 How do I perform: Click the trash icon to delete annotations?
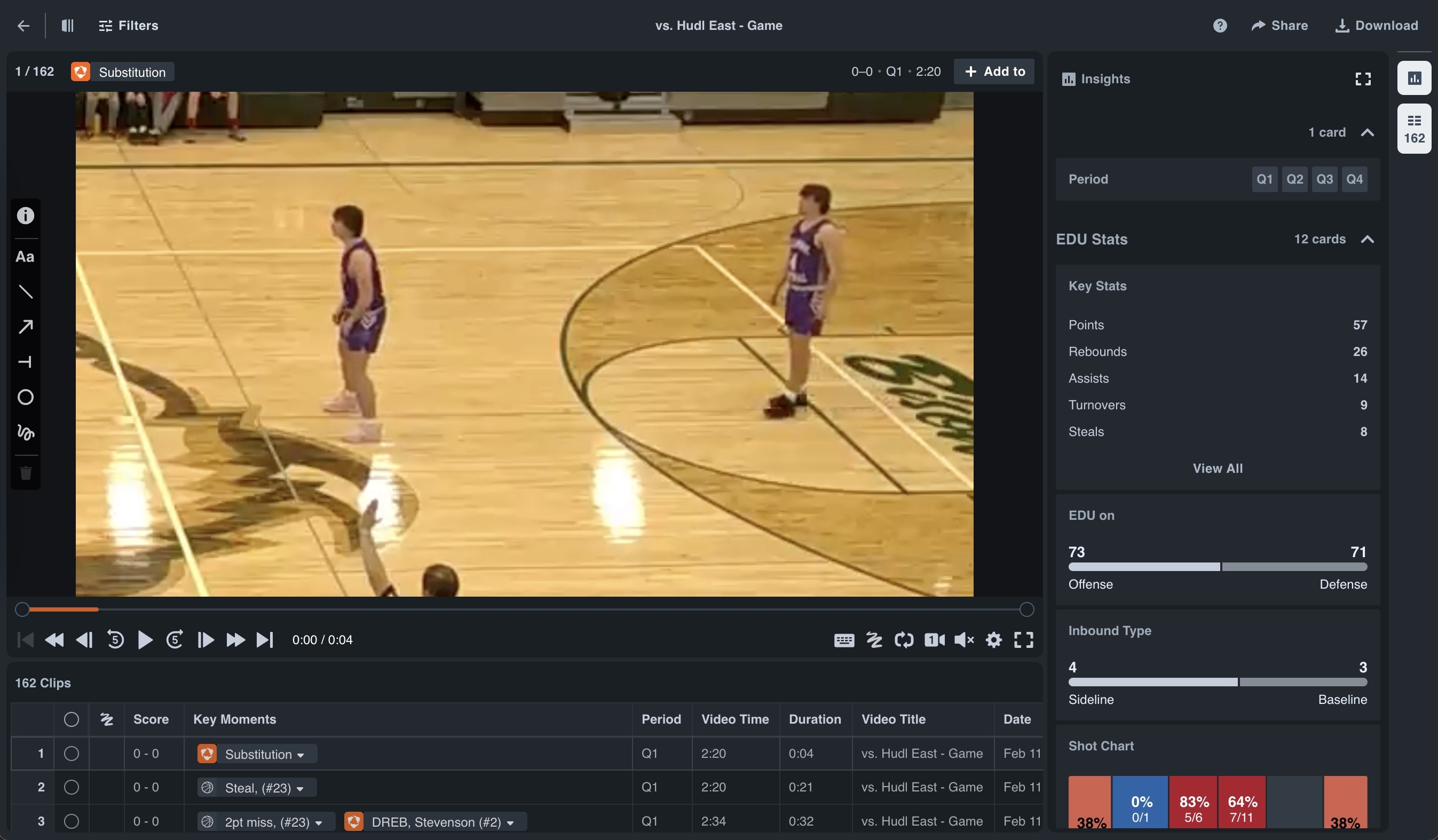26,473
